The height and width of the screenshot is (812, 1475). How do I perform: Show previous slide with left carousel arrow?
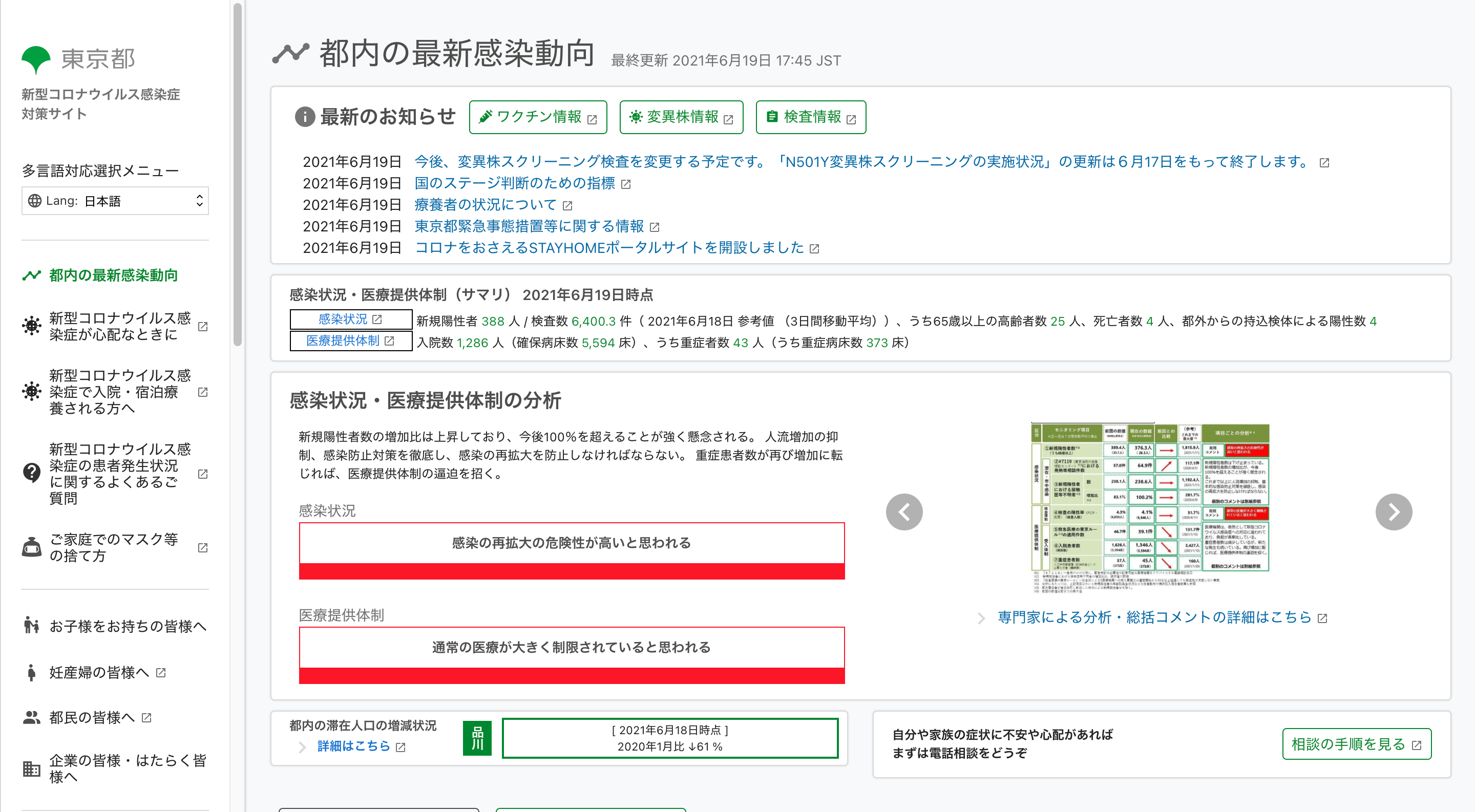903,511
